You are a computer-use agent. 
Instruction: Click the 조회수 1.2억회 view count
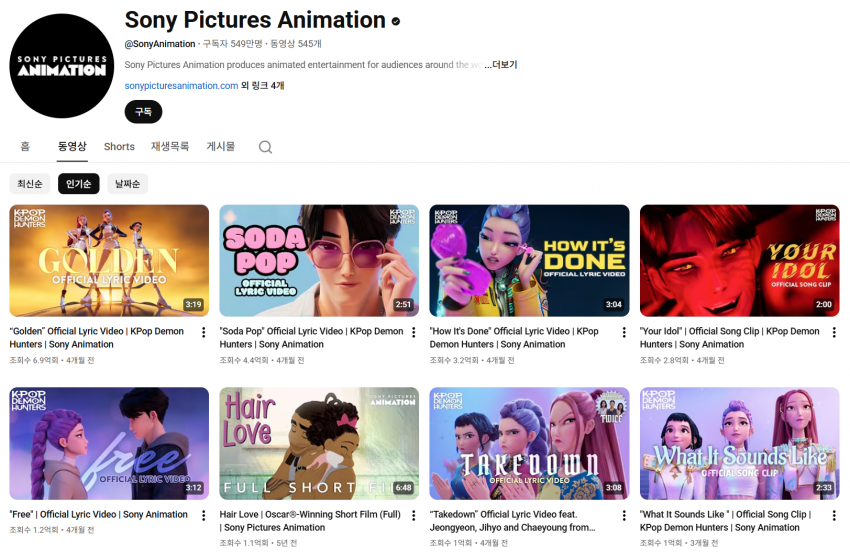point(34,530)
